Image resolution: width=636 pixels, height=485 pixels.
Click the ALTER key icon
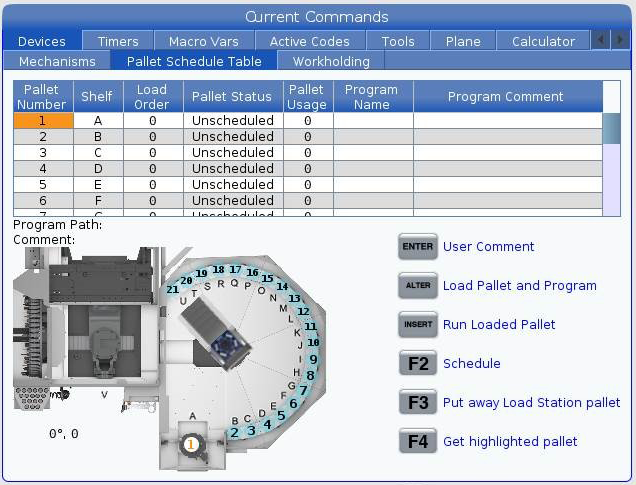417,285
